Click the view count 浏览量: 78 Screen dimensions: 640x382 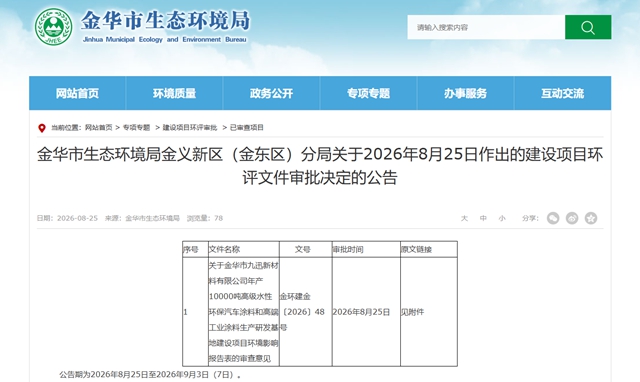205,218
